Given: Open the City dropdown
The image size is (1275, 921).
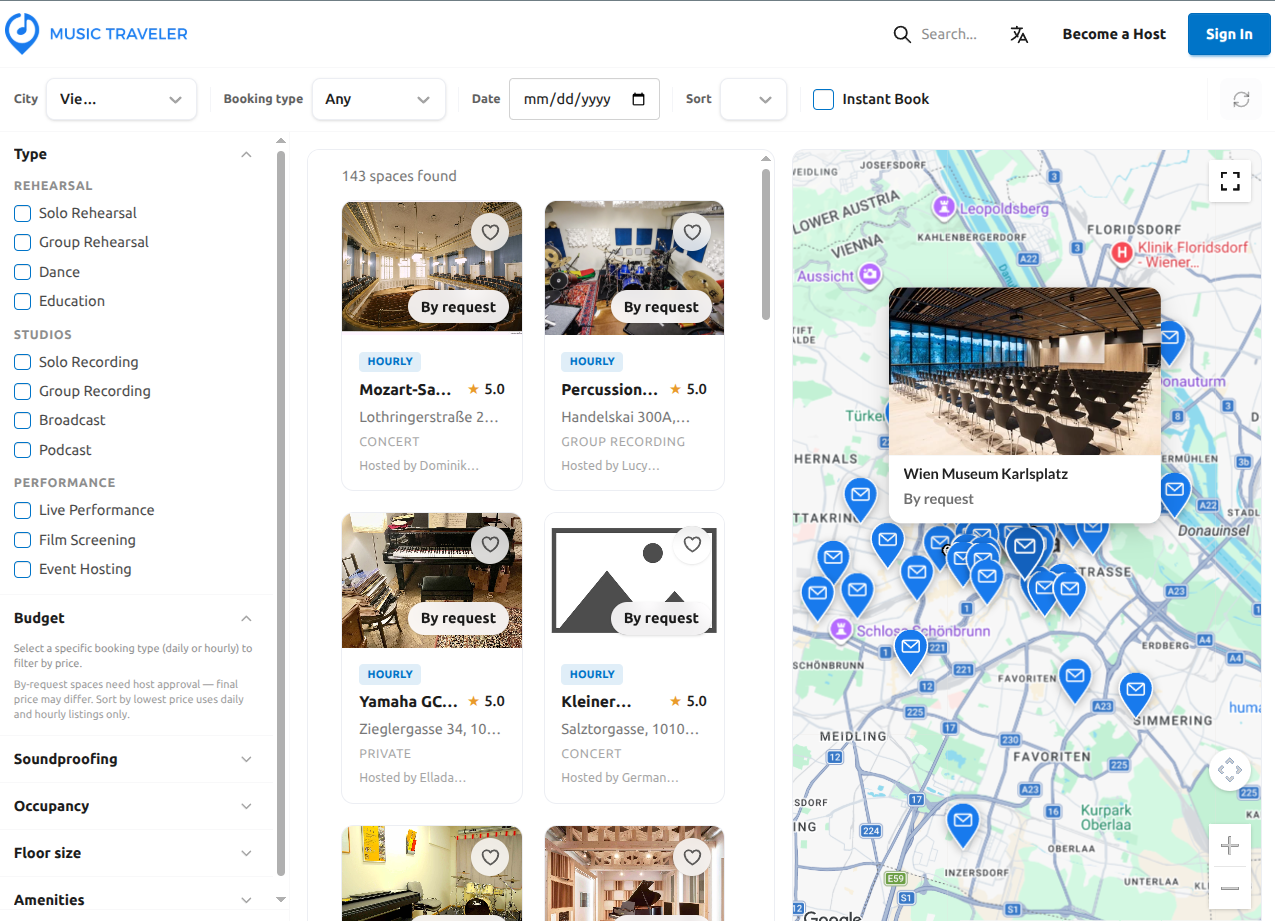Looking at the screenshot, I should [x=121, y=99].
